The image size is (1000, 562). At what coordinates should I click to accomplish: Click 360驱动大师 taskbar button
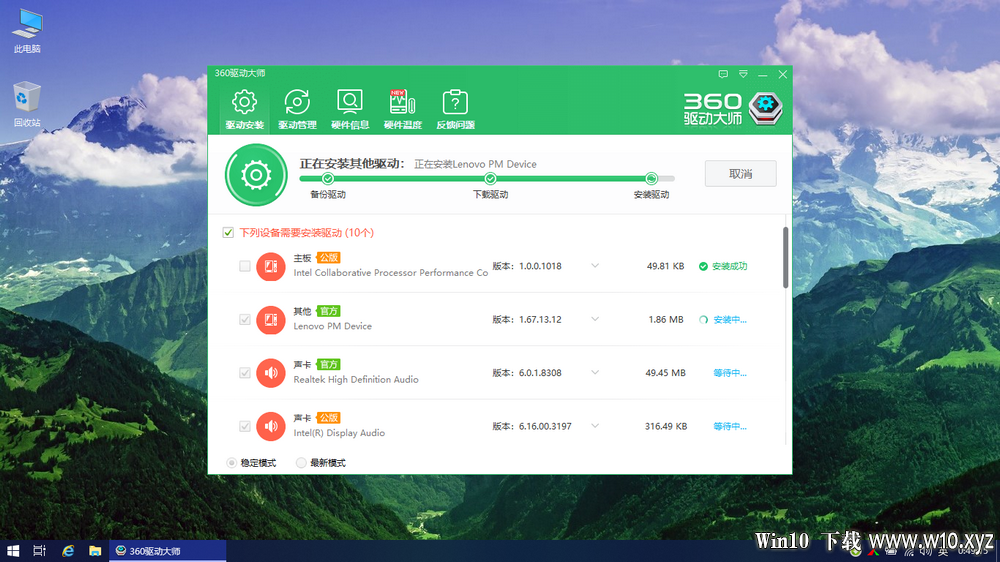pos(168,551)
